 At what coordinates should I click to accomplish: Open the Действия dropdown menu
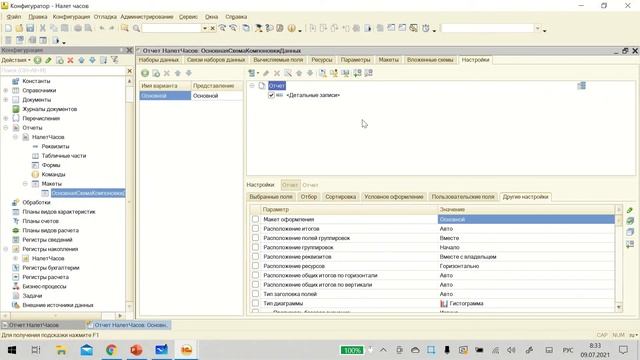pyautogui.click(x=16, y=60)
